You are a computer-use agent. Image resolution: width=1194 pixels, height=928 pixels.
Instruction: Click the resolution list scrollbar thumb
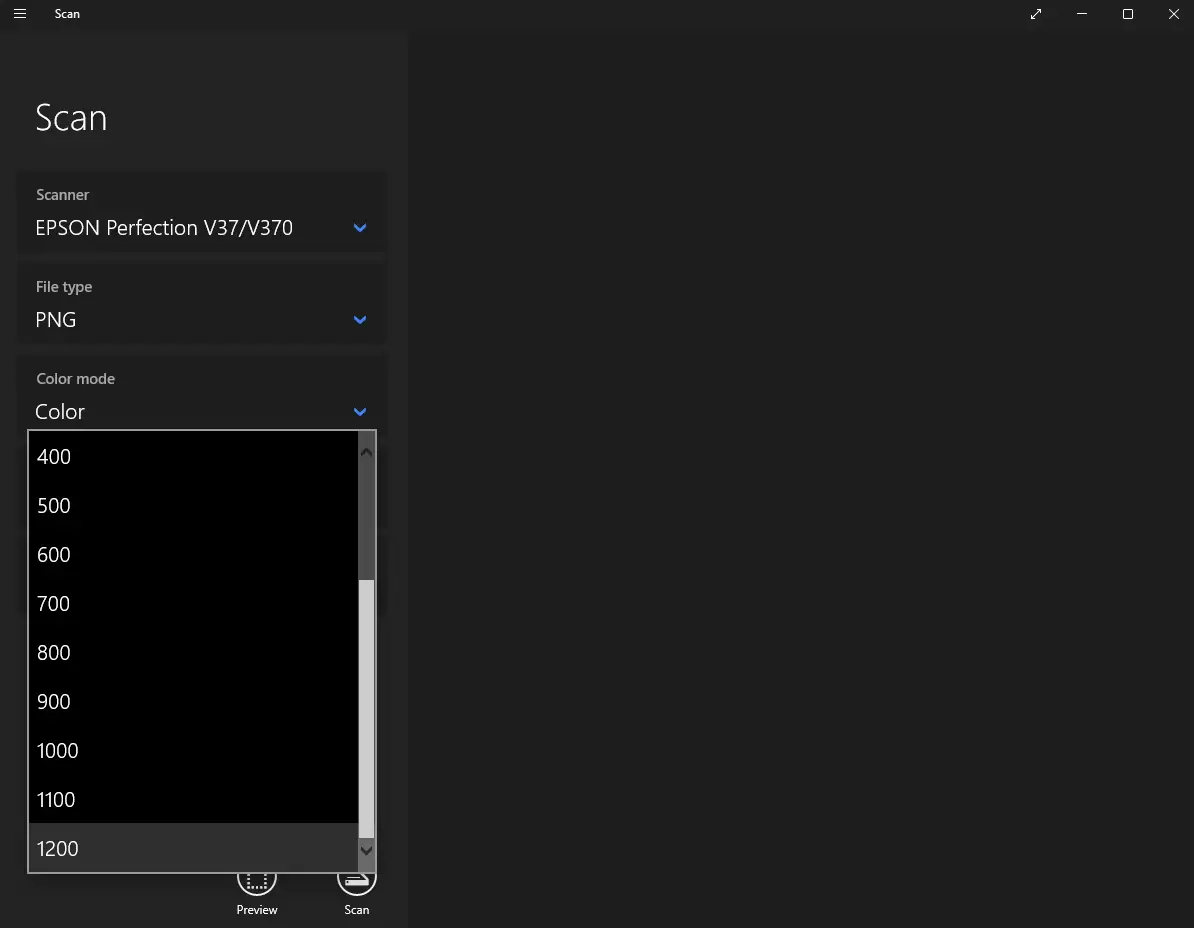click(366, 709)
